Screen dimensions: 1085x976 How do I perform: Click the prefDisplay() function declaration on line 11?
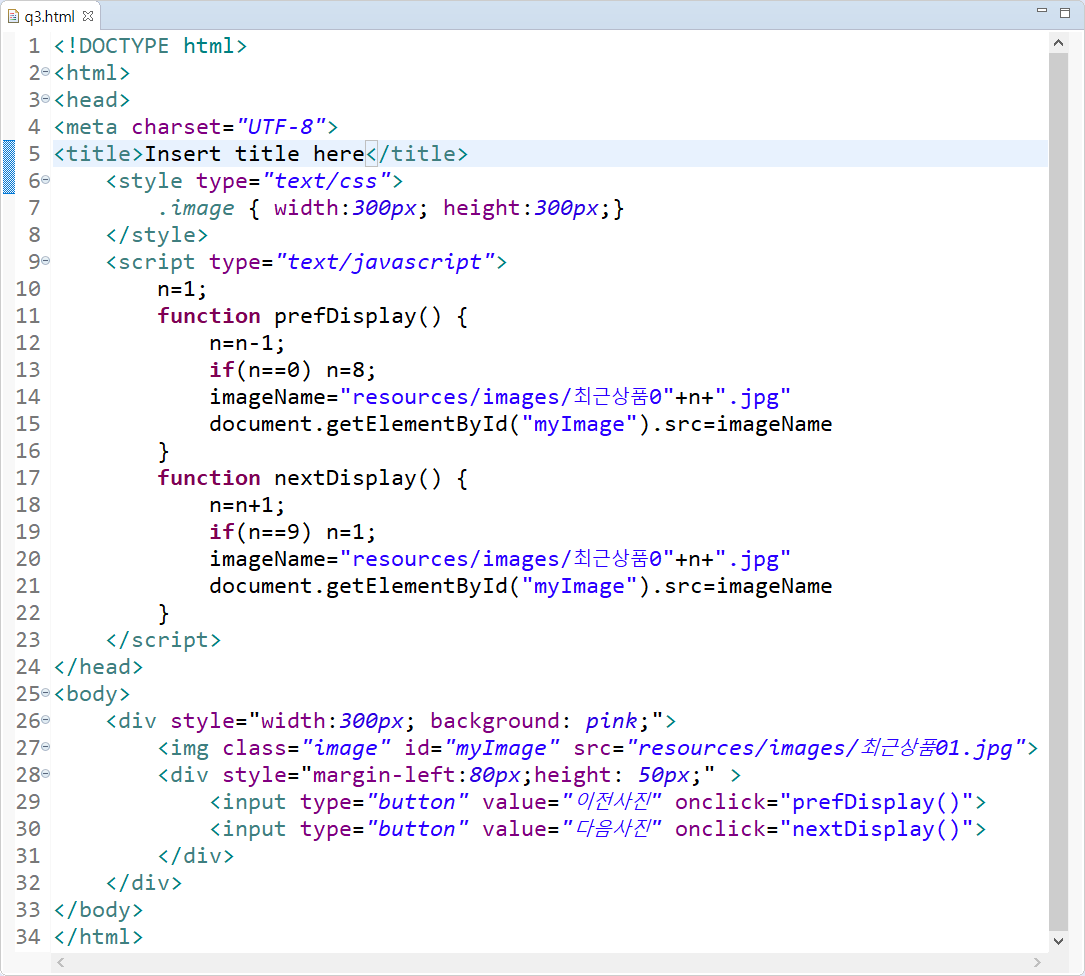tap(313, 316)
